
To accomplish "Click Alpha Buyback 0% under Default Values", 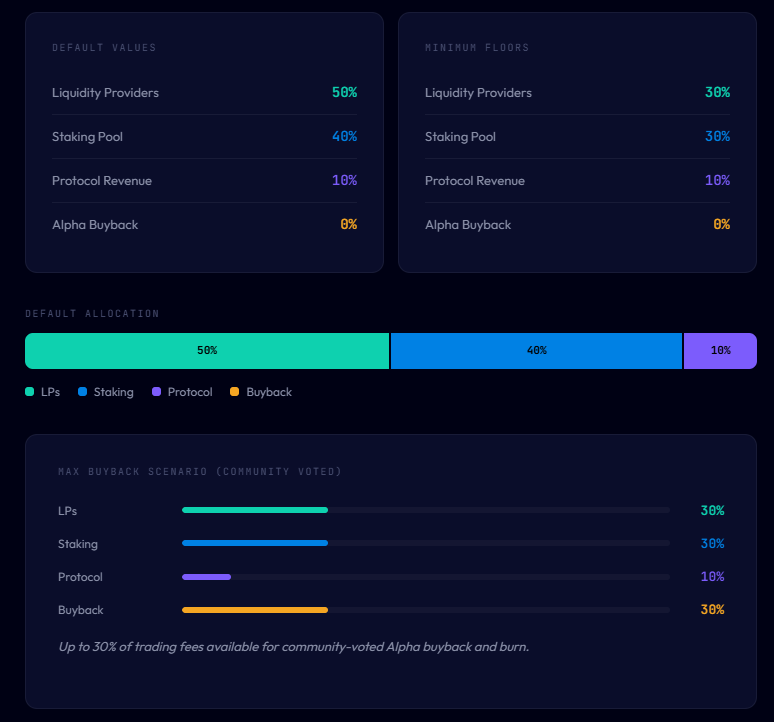I will [x=348, y=225].
